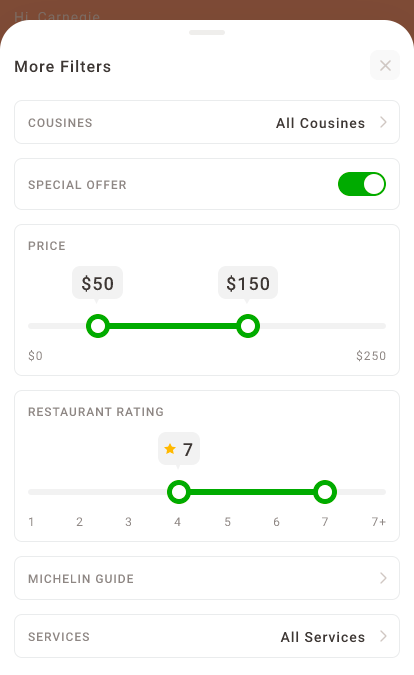This screenshot has height=675, width=414.
Task: Tap the drag handle atop the sheet
Action: [207, 32]
